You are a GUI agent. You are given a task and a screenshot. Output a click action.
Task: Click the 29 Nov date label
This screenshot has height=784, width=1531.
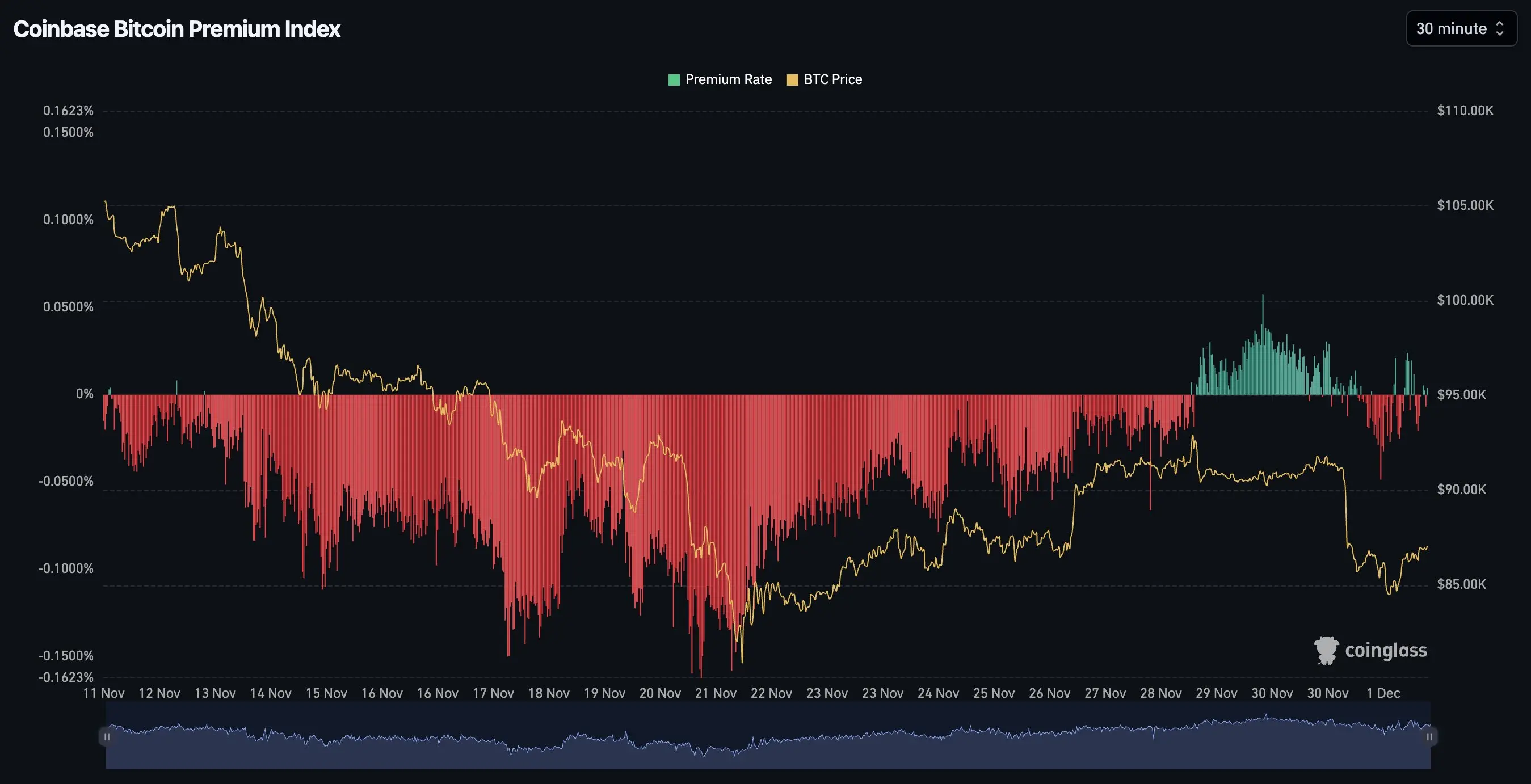[1216, 693]
